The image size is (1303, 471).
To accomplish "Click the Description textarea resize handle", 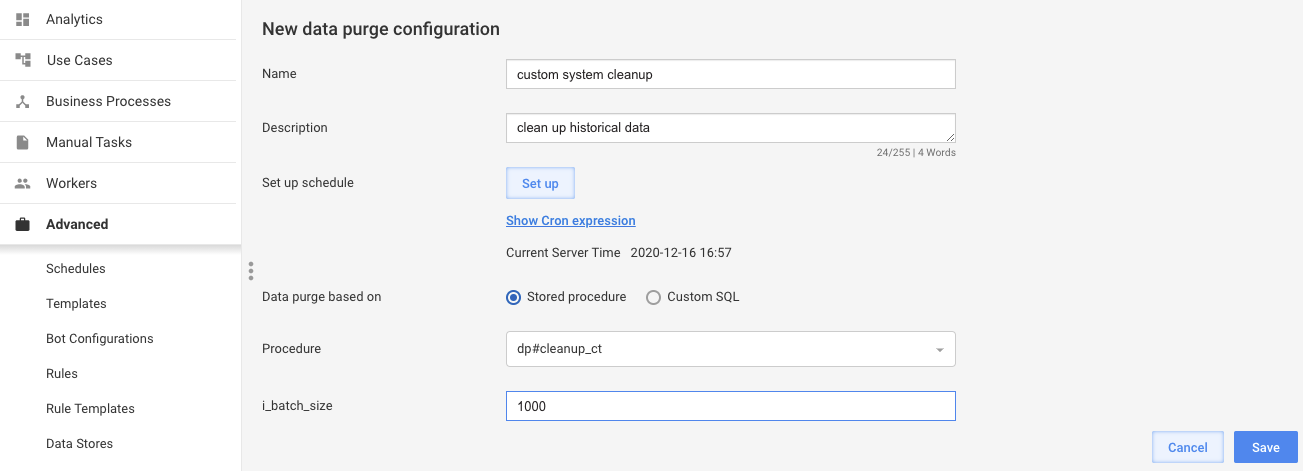I will [950, 137].
